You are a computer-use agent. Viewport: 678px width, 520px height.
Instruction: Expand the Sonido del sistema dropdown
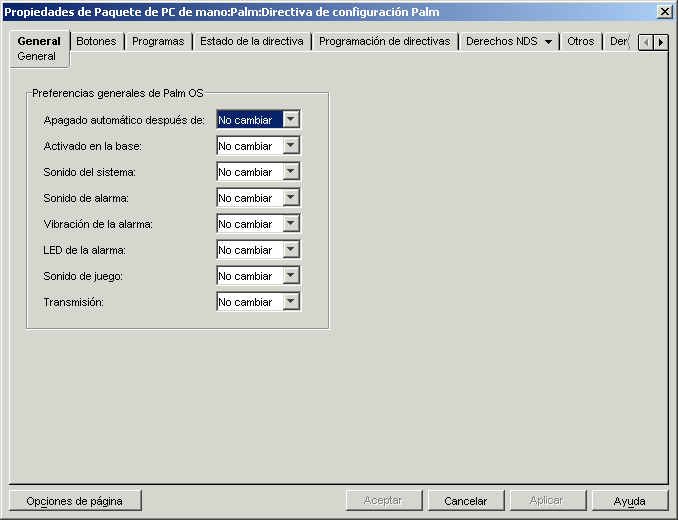[x=291, y=172]
